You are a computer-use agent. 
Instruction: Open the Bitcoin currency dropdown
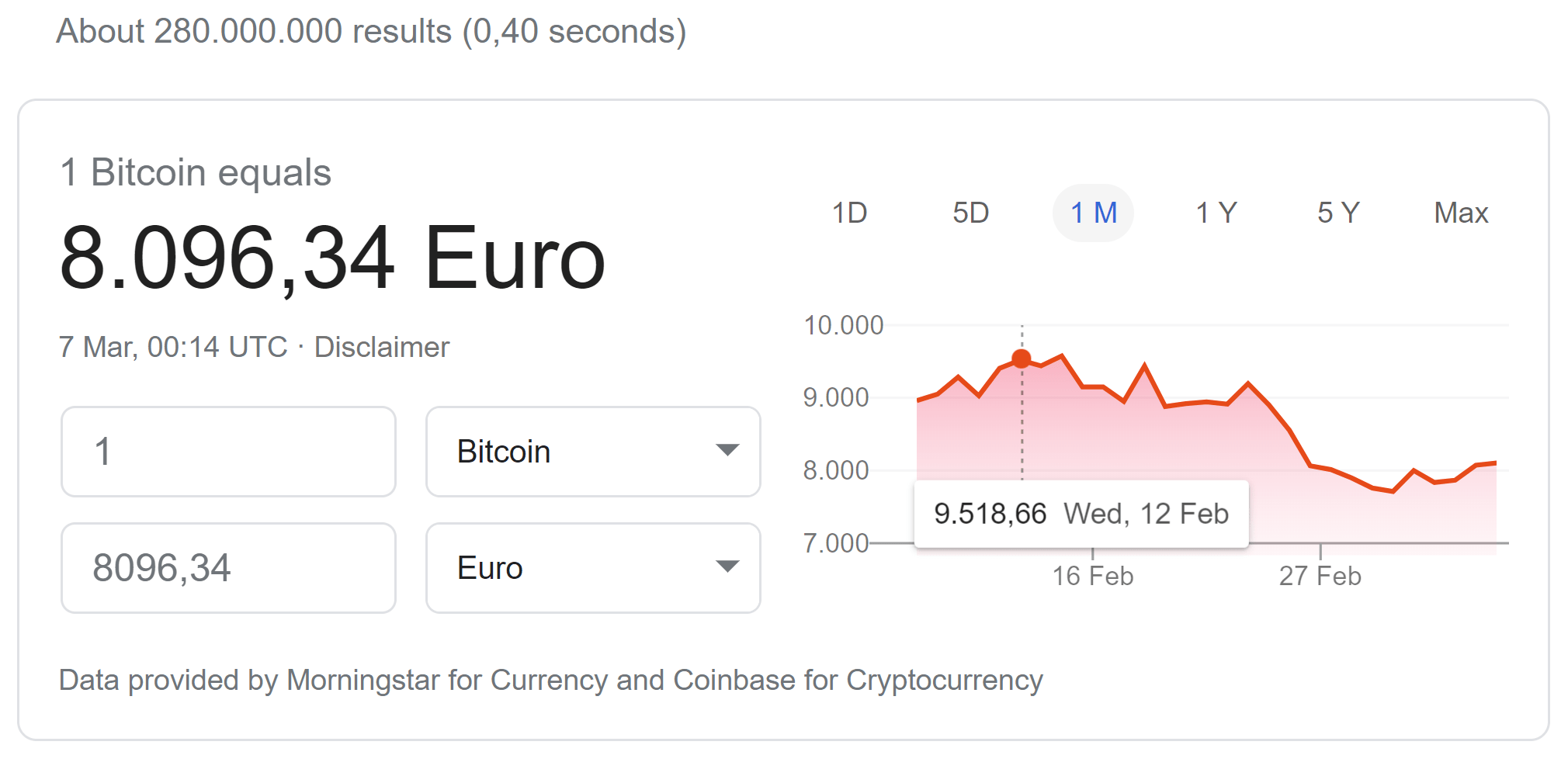point(592,452)
